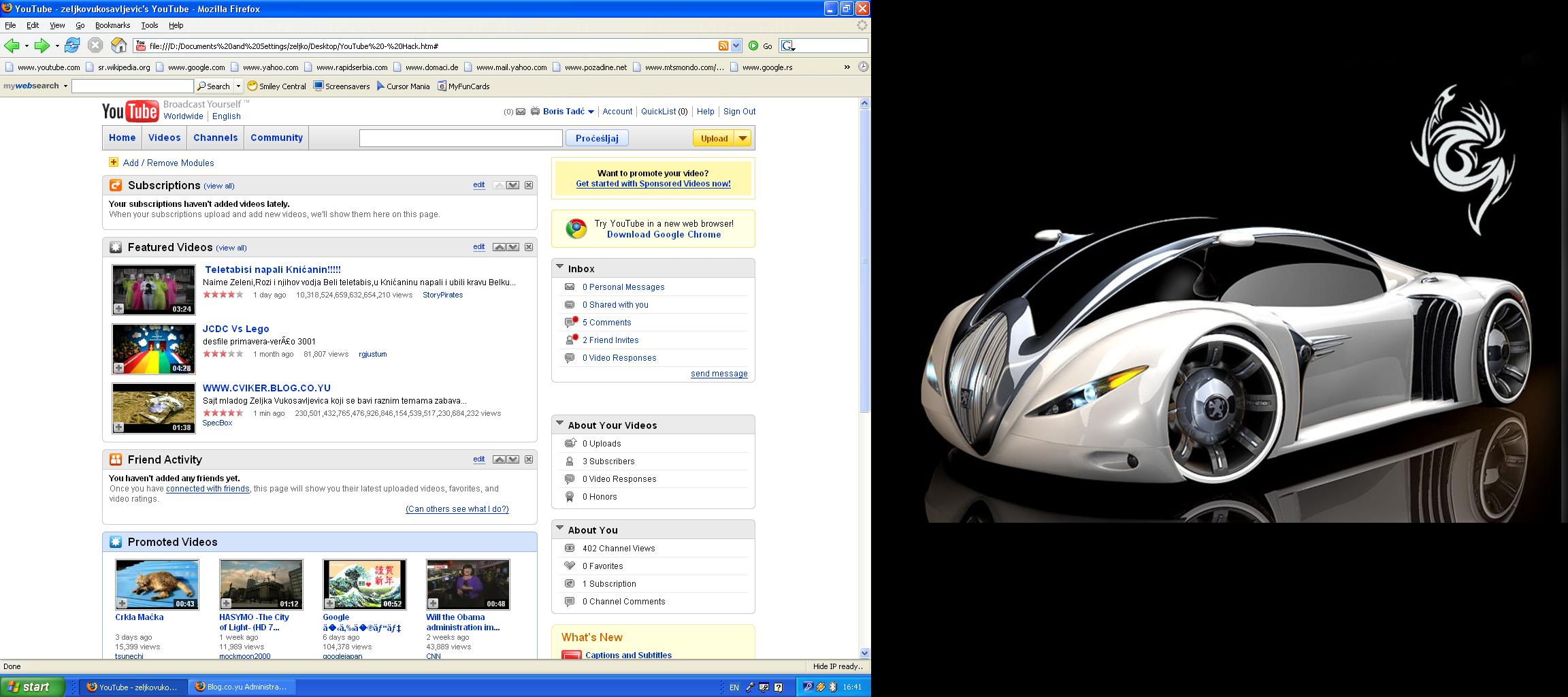Open the Home page icon in toolbar
This screenshot has width=1568, height=697.
(x=119, y=46)
